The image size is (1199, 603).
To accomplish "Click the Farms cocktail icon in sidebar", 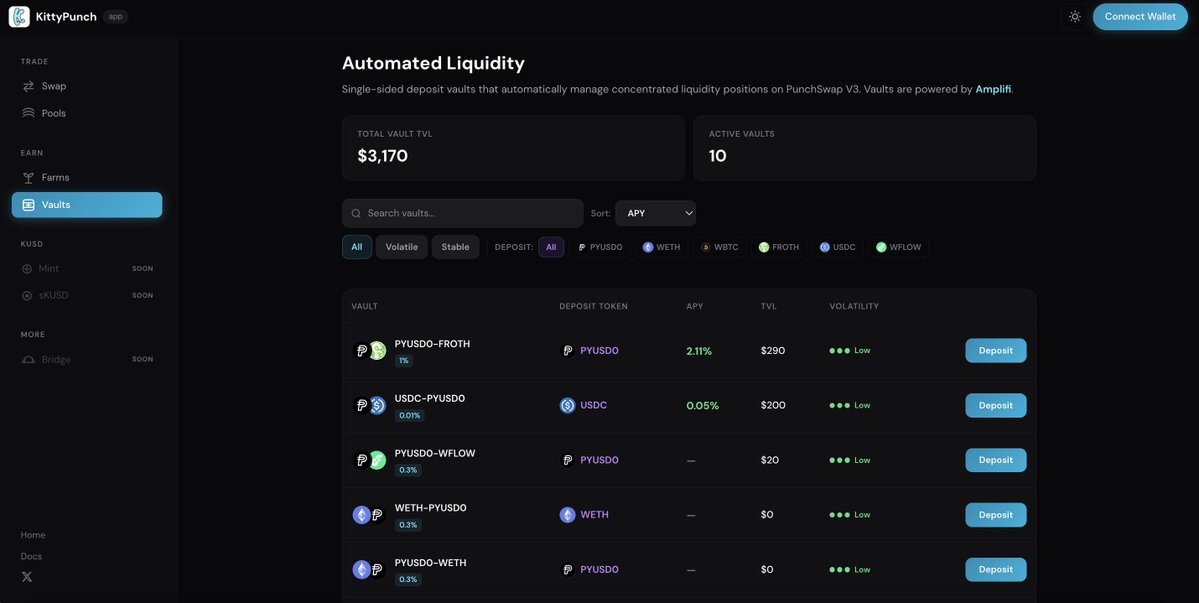I will coord(28,177).
